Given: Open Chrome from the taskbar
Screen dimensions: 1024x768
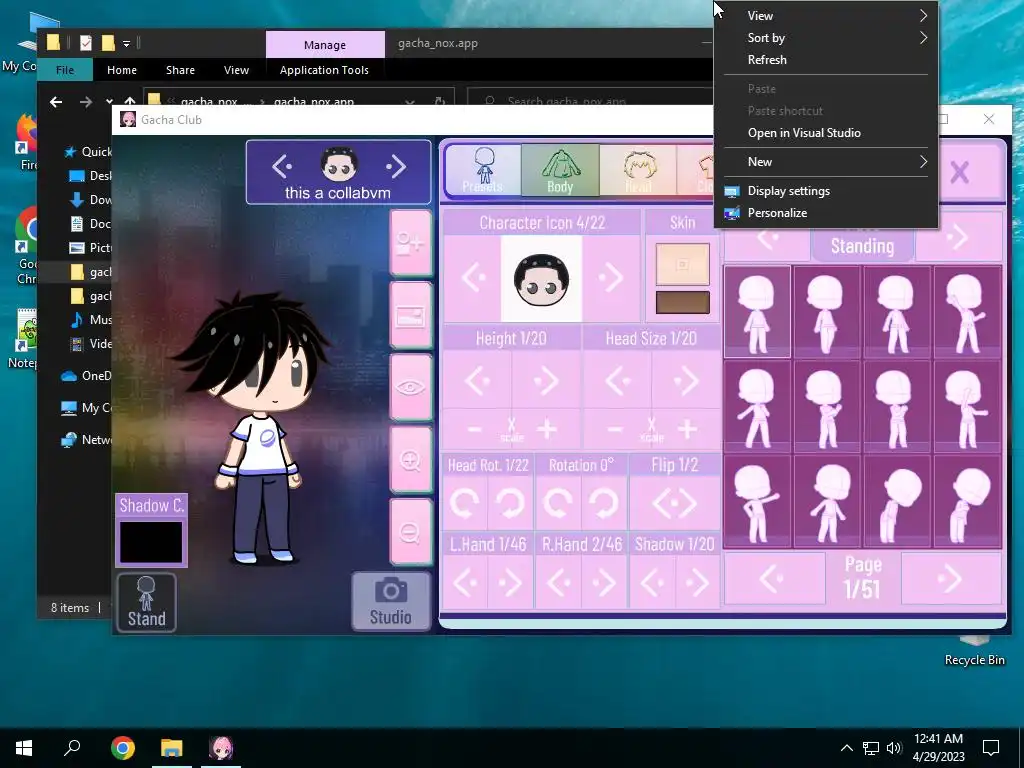Looking at the screenshot, I should pyautogui.click(x=123, y=748).
